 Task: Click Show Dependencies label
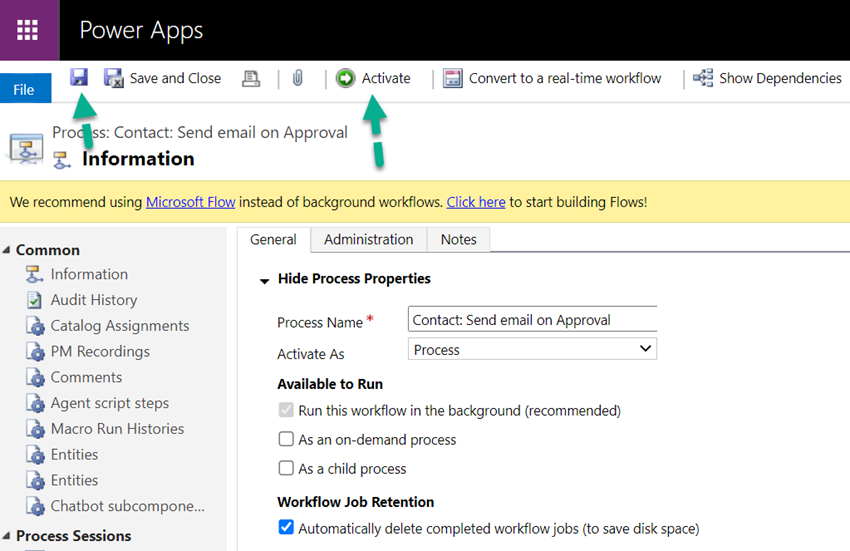click(780, 79)
